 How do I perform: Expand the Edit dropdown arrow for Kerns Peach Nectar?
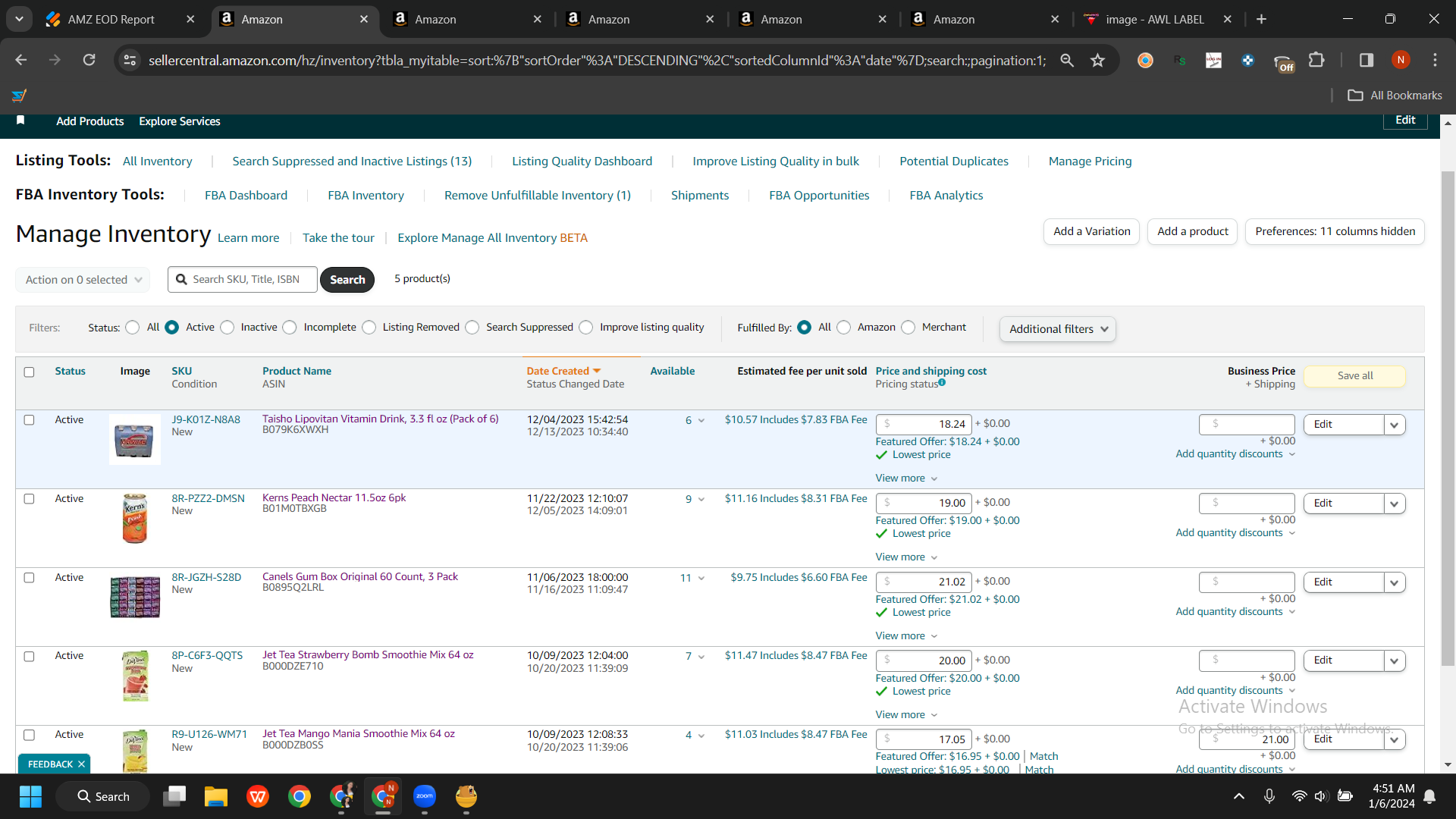click(x=1395, y=504)
